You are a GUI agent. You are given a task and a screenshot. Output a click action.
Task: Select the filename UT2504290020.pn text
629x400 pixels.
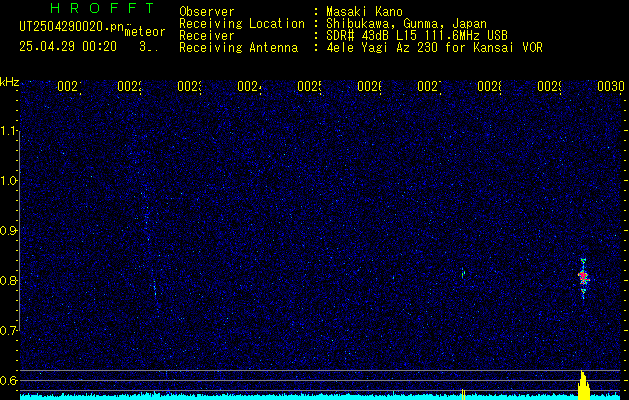(72, 27)
